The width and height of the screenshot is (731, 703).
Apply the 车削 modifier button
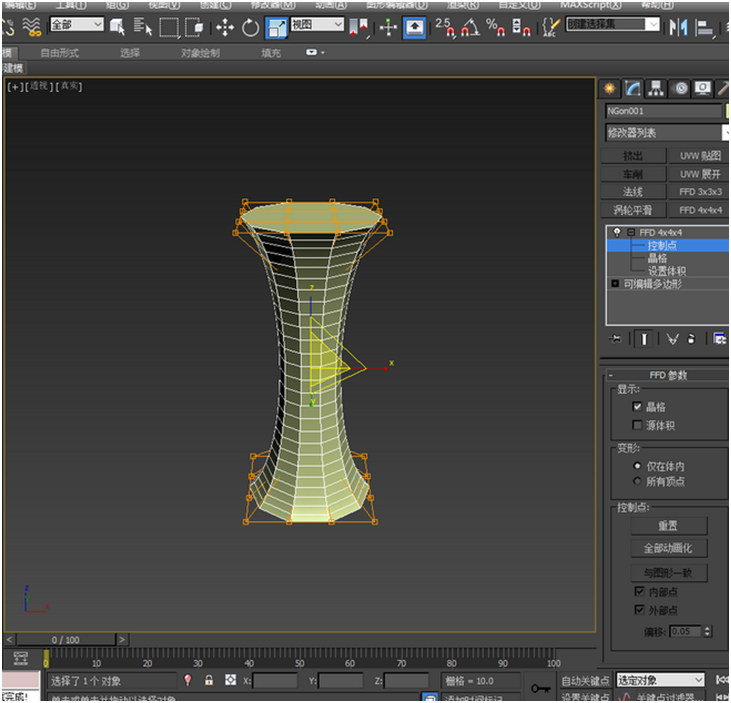(x=633, y=174)
